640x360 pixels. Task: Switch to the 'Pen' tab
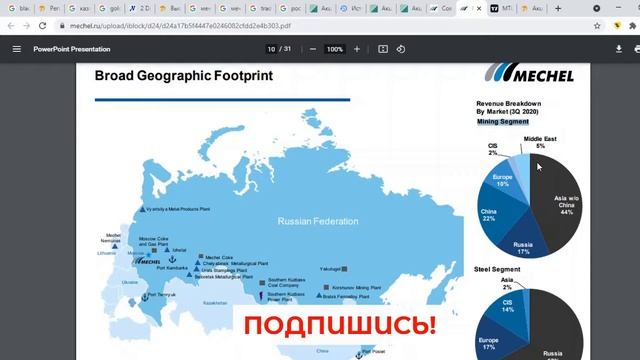(49, 8)
